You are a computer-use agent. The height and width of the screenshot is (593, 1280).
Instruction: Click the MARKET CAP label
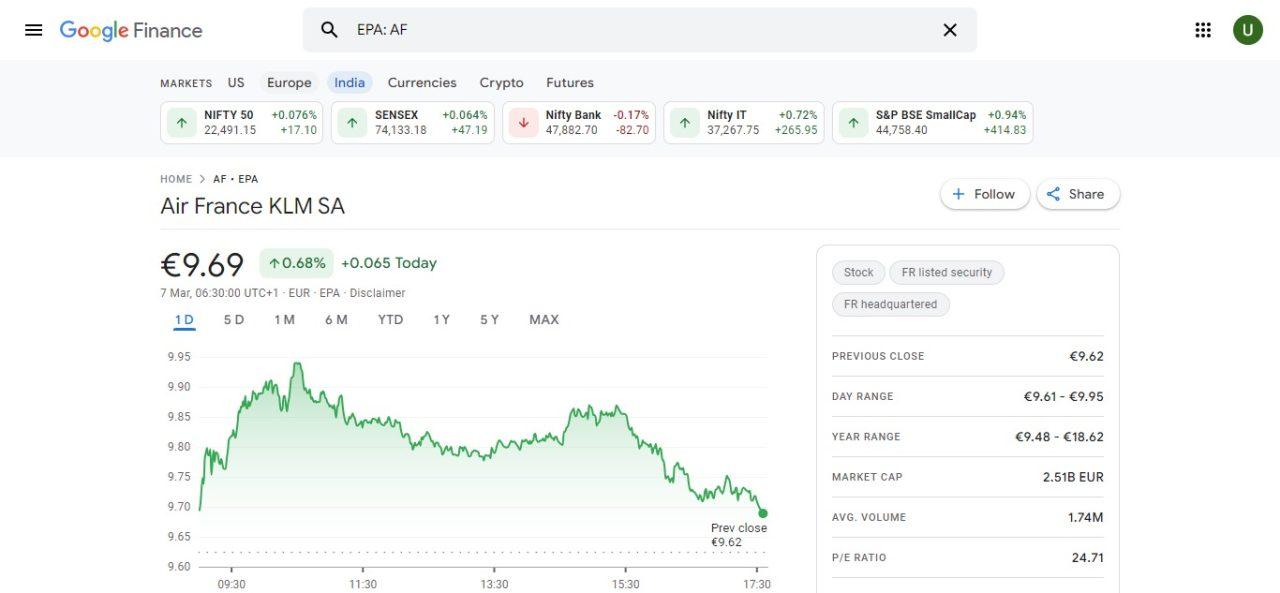point(867,477)
